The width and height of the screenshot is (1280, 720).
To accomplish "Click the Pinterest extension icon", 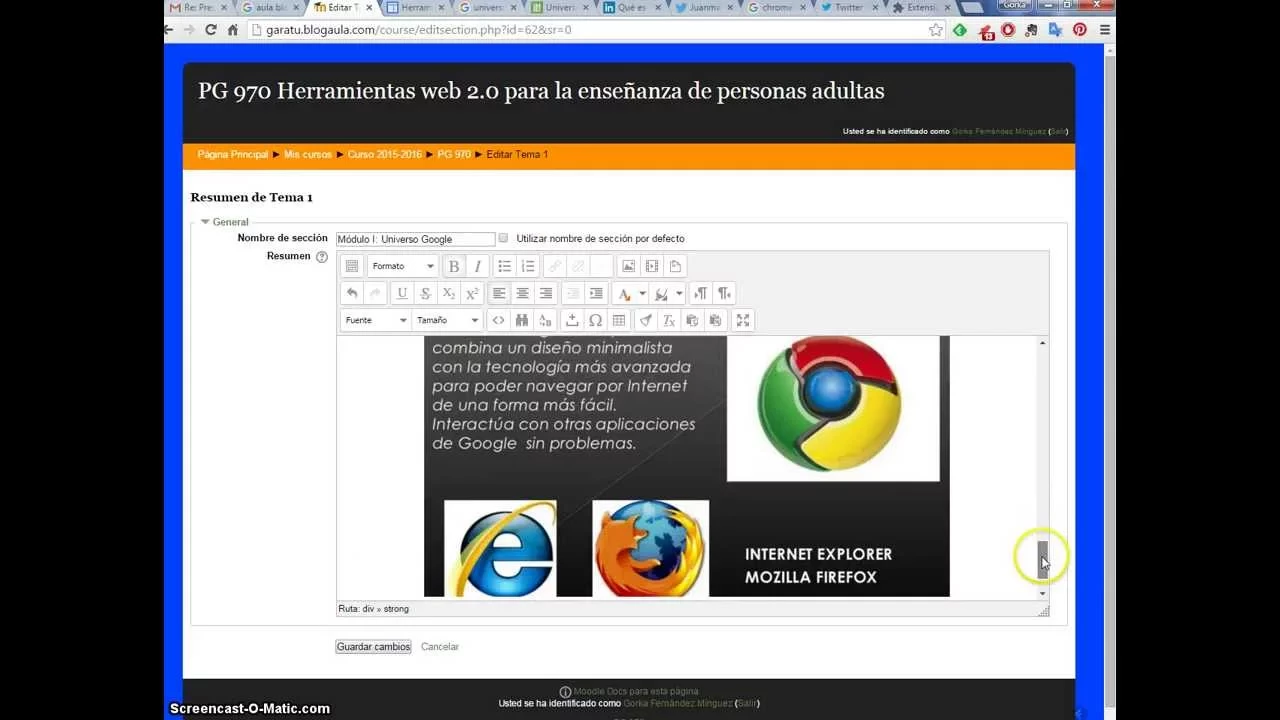I will (x=1080, y=30).
